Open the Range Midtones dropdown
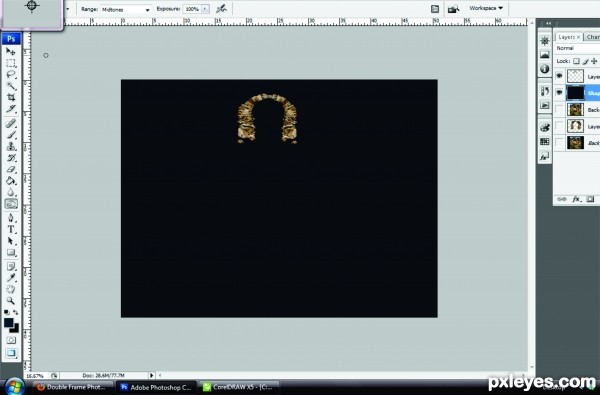The height and width of the screenshot is (395, 600). point(126,10)
